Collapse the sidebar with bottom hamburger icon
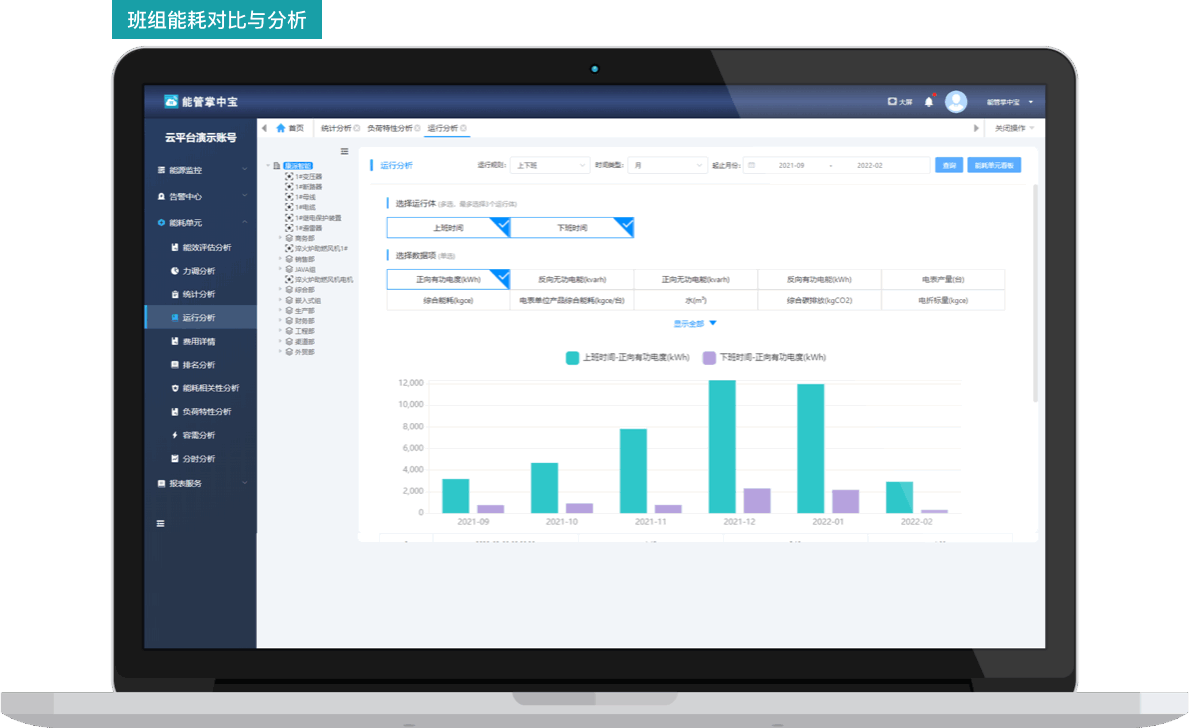The image size is (1189, 728). pyautogui.click(x=161, y=523)
